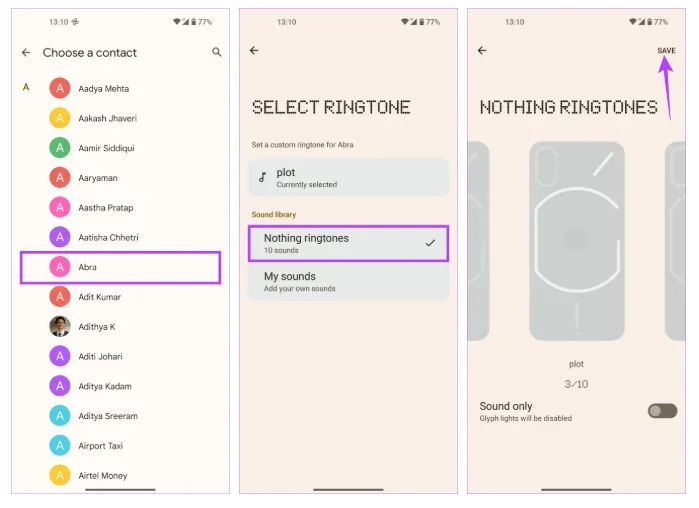Tap back arrow on Select Ringtone screen
The image size is (699, 508).
tap(254, 51)
